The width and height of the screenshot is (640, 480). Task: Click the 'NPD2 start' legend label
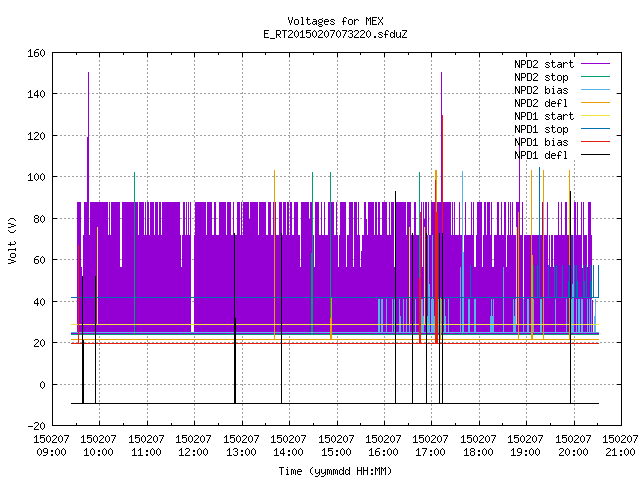tap(544, 64)
